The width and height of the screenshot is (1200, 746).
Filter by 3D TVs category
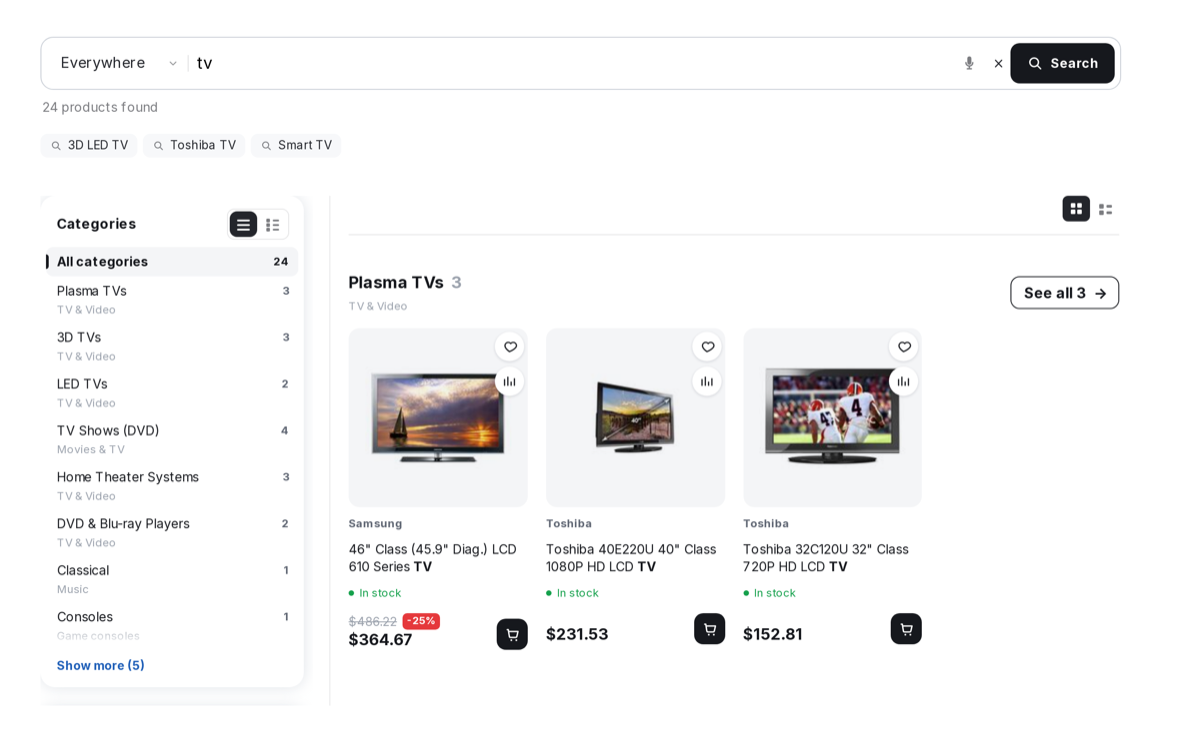[172, 346]
